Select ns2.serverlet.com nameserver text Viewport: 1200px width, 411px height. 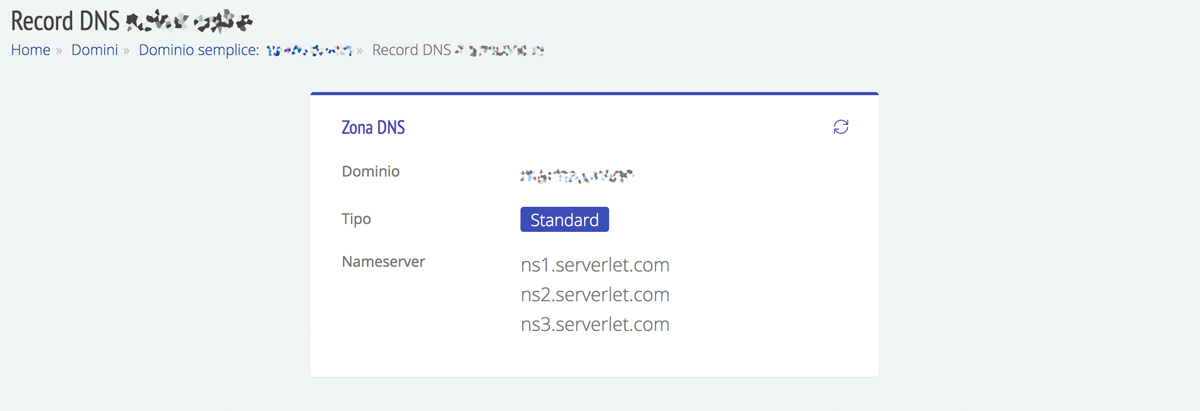595,295
